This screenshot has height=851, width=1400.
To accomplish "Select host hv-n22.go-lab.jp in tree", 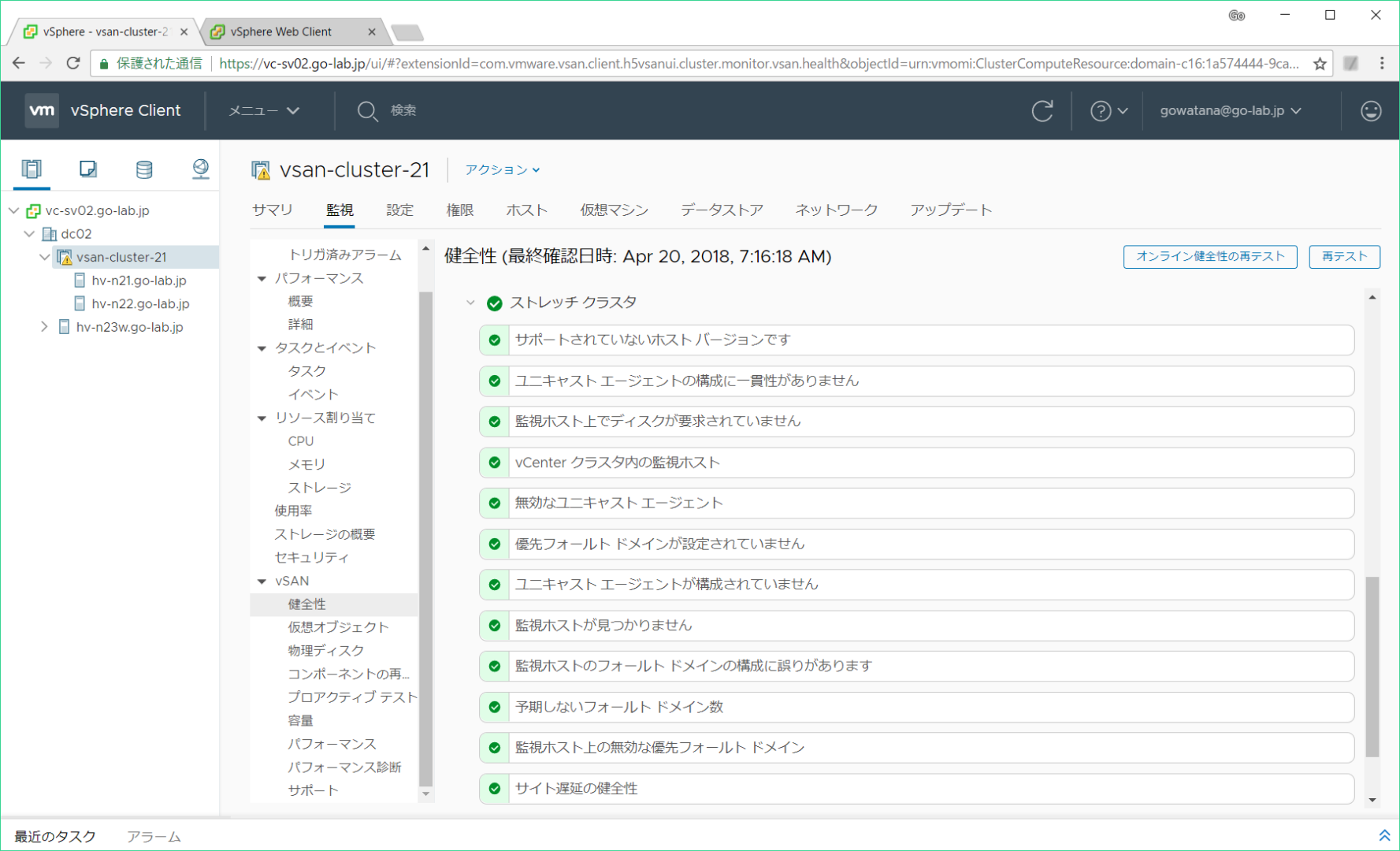I will (140, 304).
